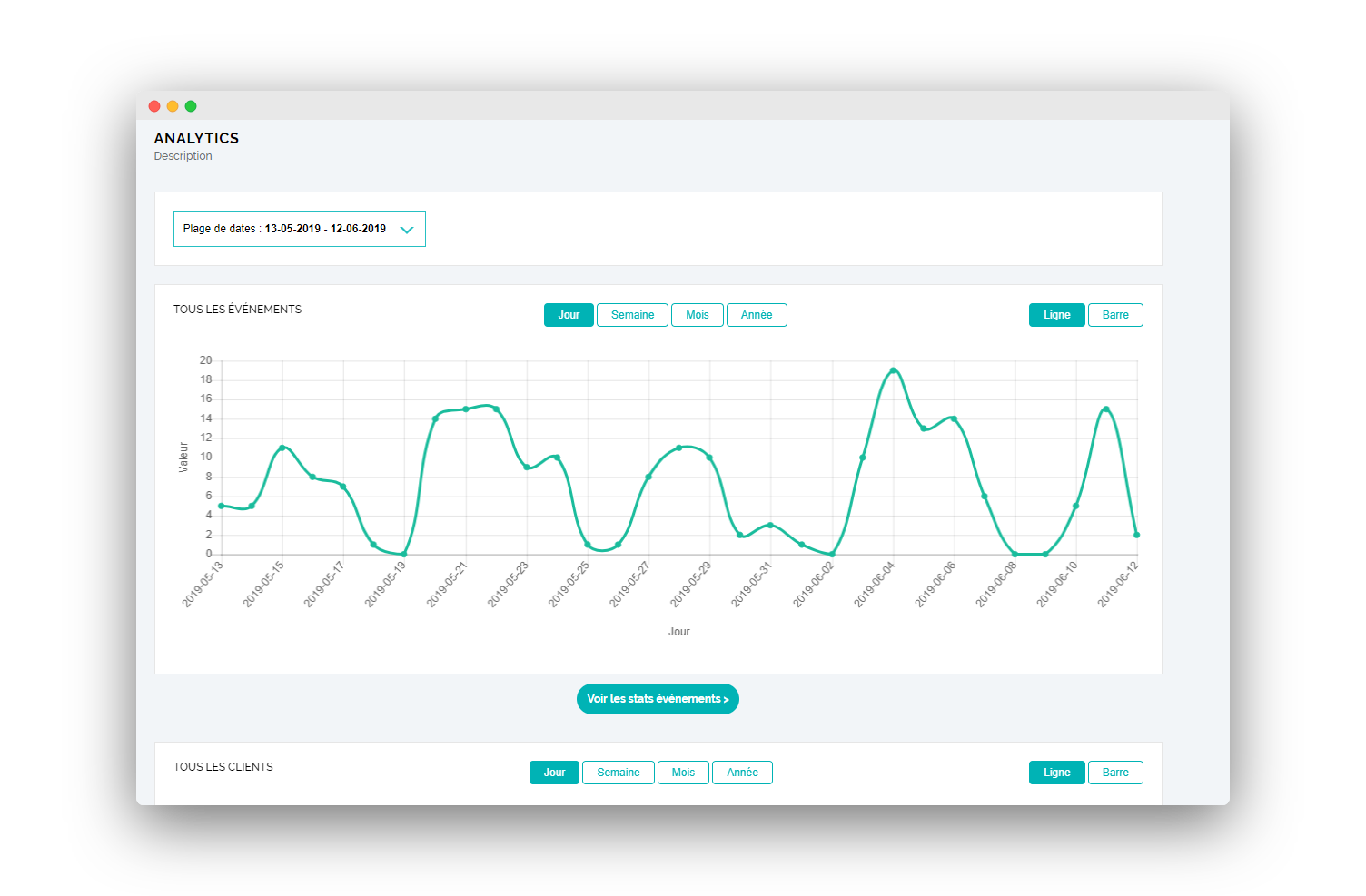Open the Plage de dates dropdown
This screenshot has width=1366, height=896.
299,229
